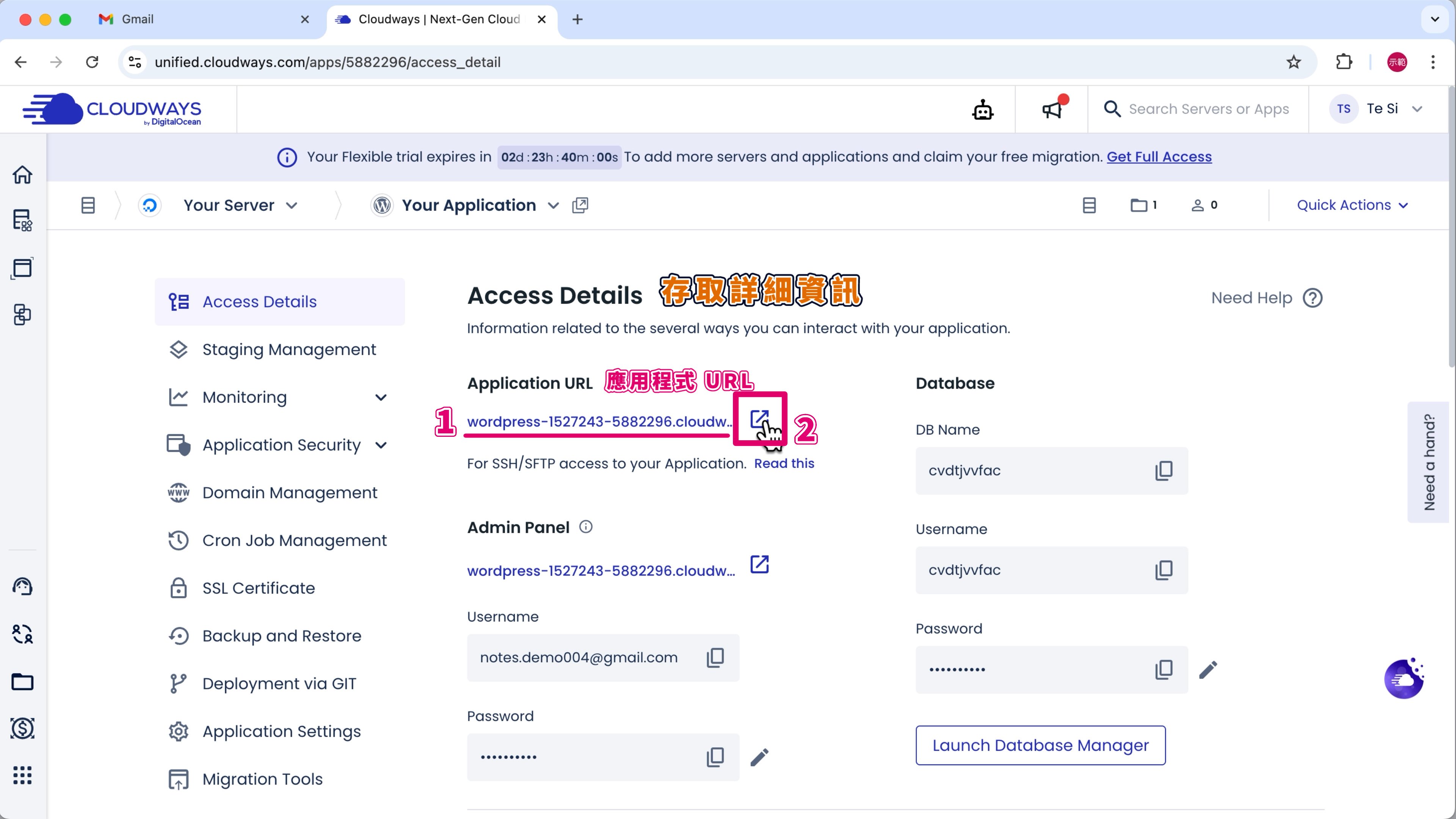Edit the Admin Panel password with pencil icon
Screen dimensions: 1456x819
pos(759,757)
